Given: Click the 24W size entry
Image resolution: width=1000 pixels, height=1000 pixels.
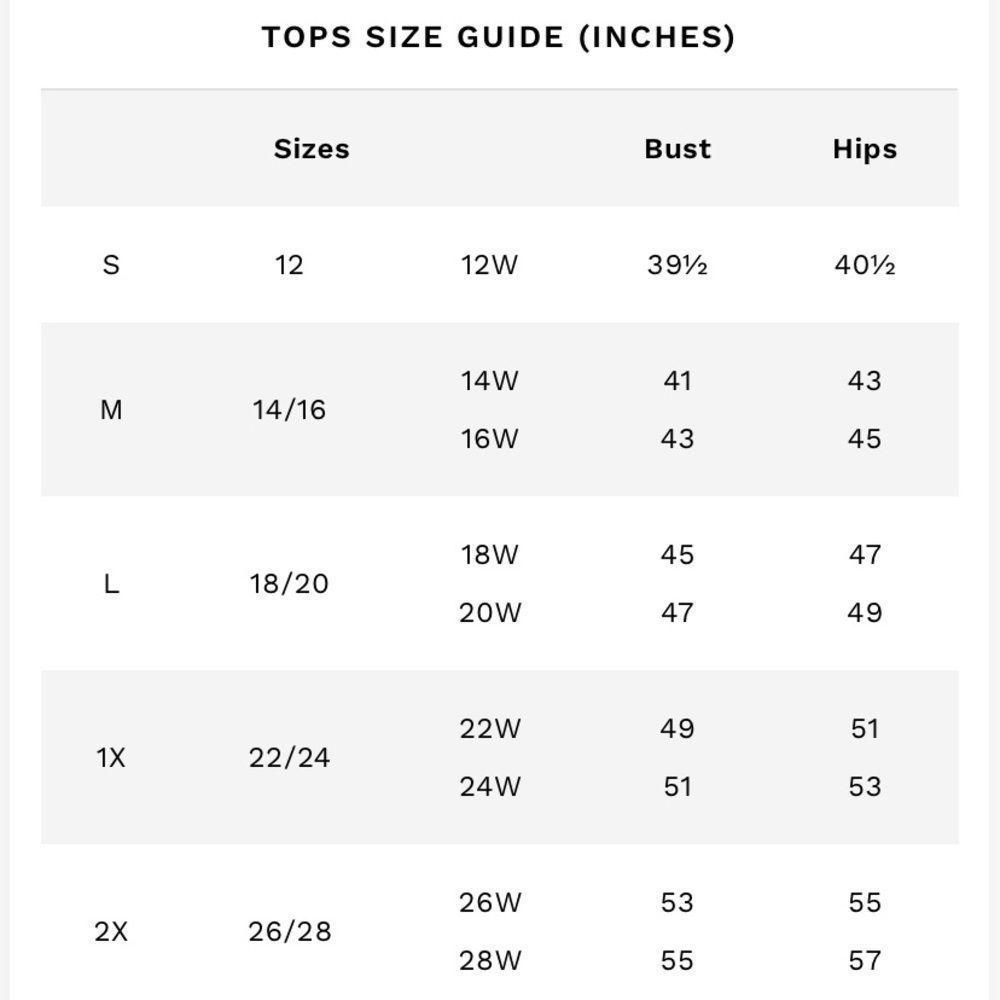Looking at the screenshot, I should coord(490,787).
